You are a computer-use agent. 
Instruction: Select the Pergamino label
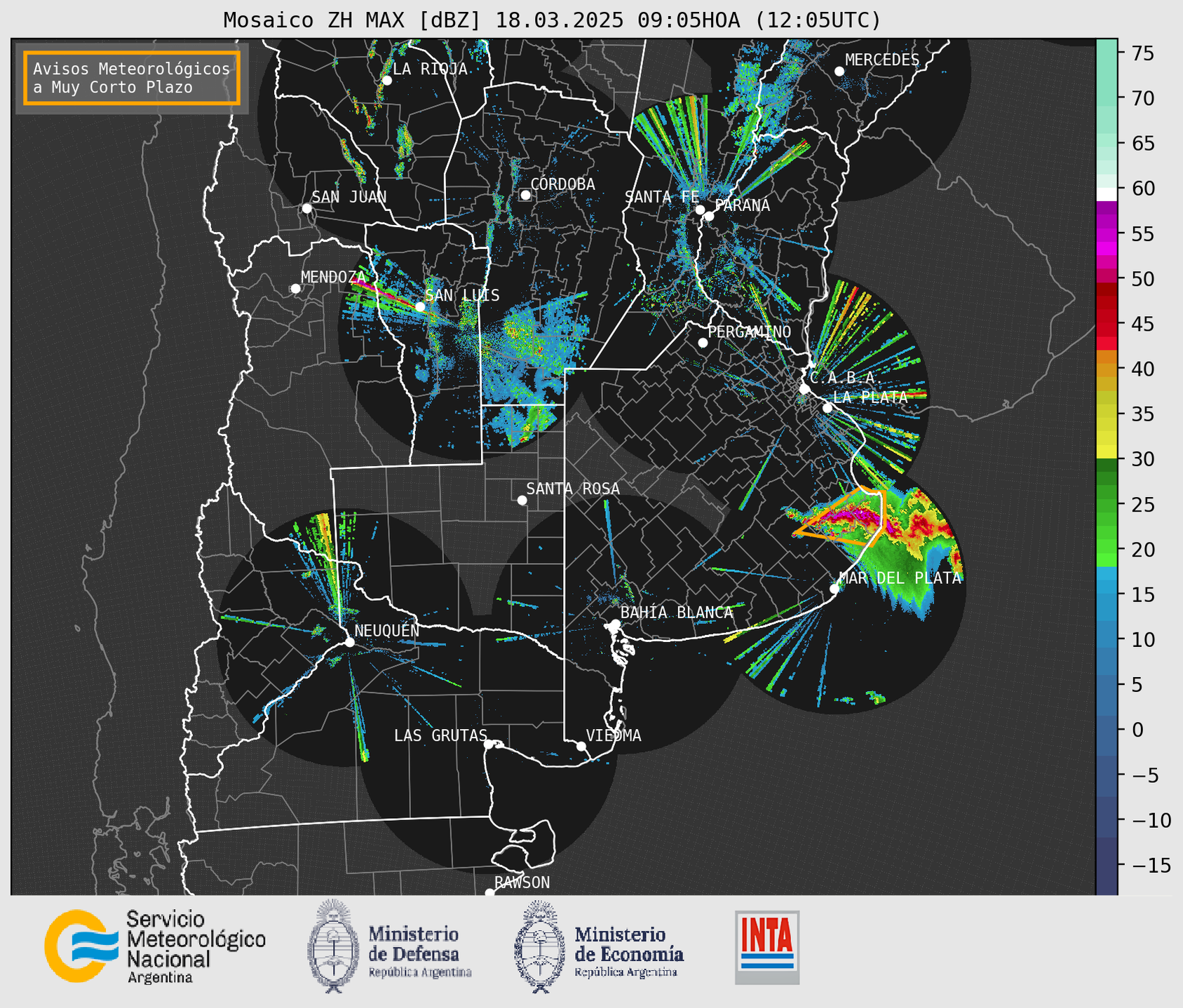click(x=750, y=332)
